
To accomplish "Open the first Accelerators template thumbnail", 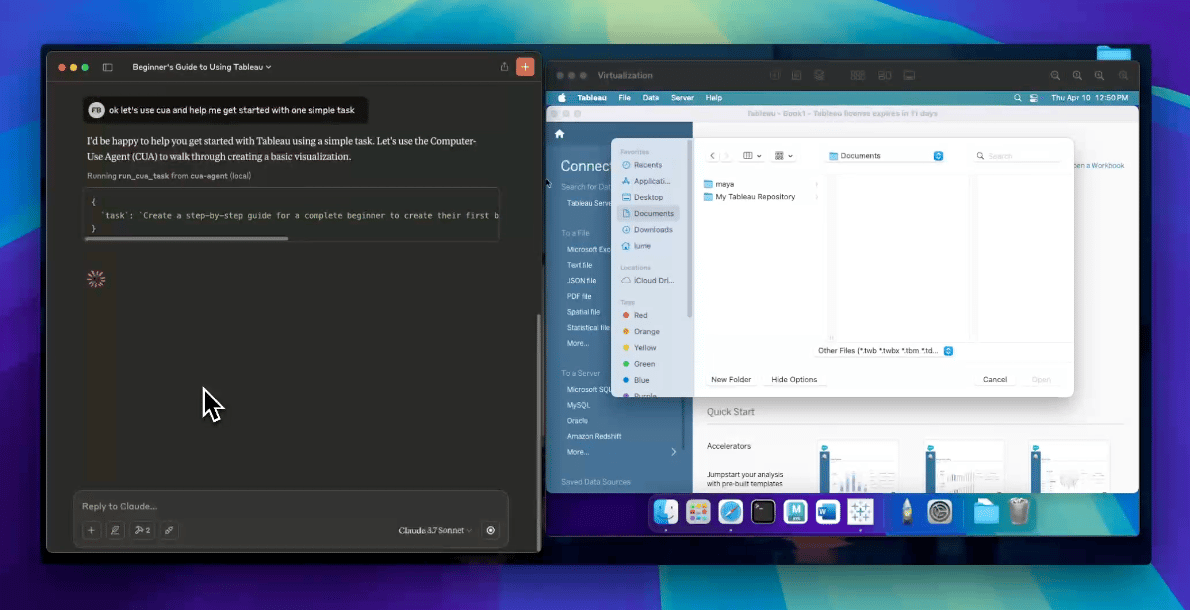I will click(x=858, y=467).
